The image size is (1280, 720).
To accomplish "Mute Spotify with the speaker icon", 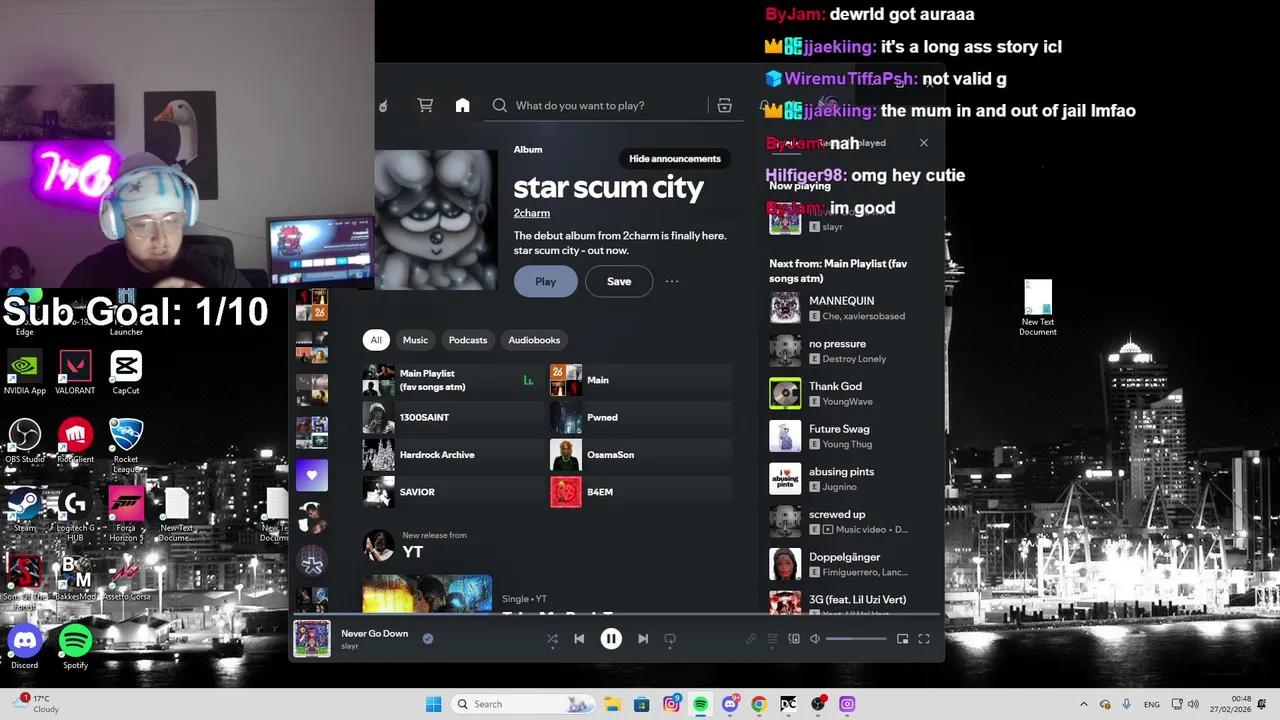I will pyautogui.click(x=815, y=639).
